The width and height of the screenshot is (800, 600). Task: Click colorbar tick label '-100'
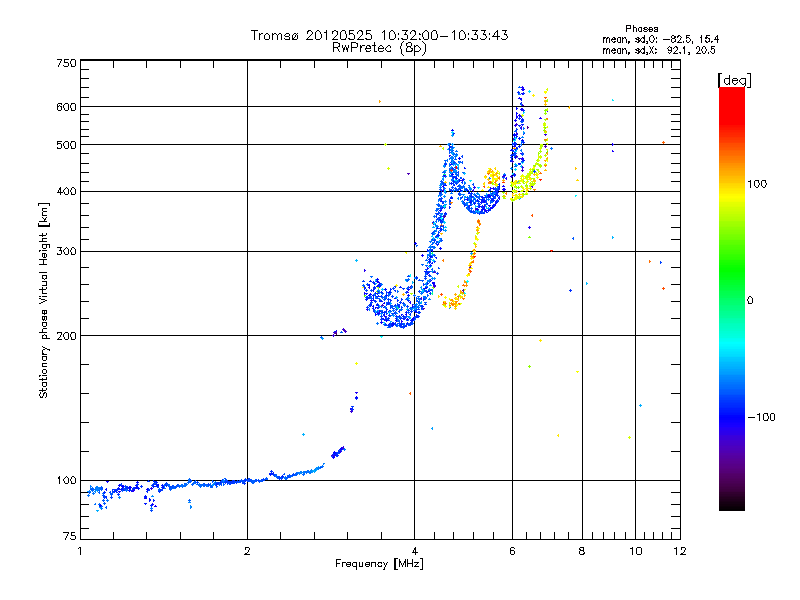point(761,417)
